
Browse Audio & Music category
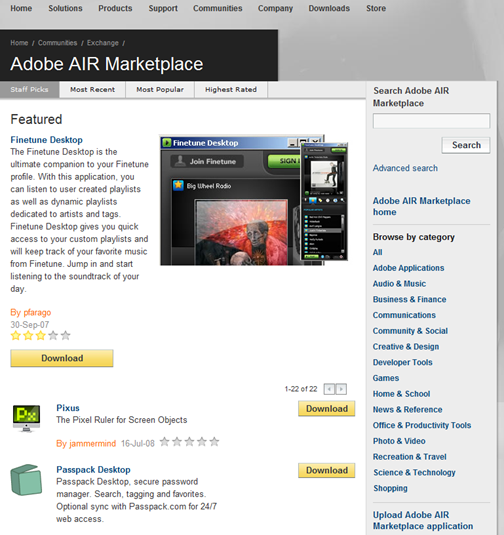399,284
